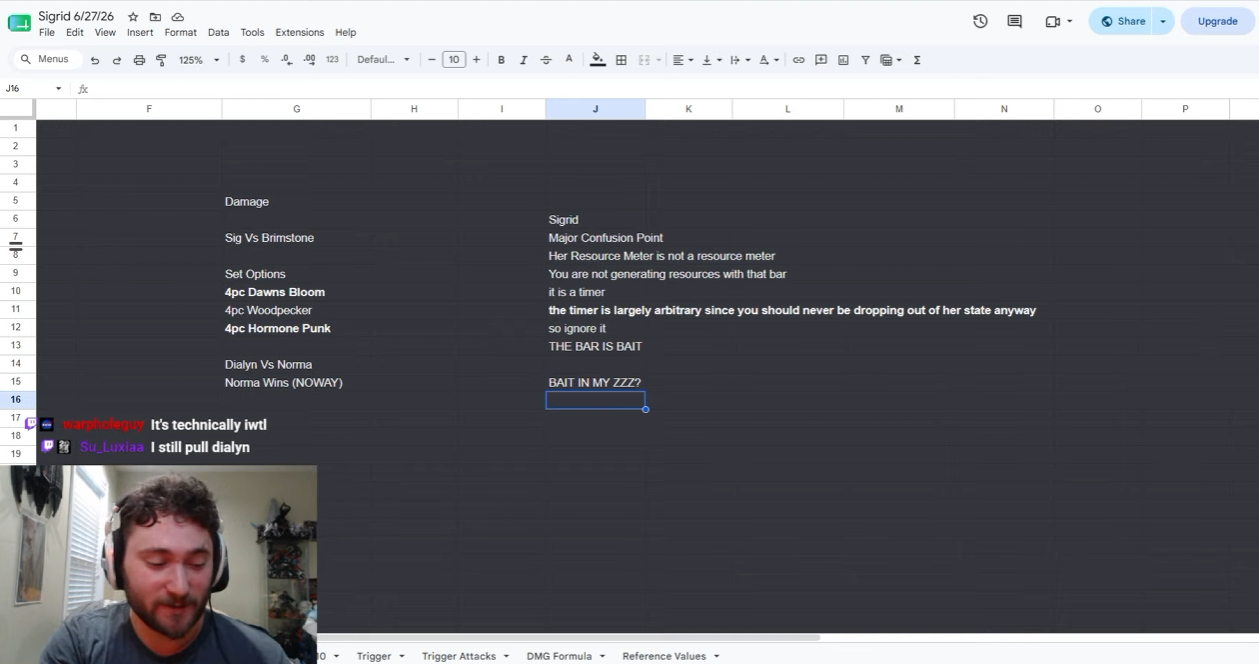Open the Format menu
Image resolution: width=1259 pixels, height=664 pixels.
(181, 32)
